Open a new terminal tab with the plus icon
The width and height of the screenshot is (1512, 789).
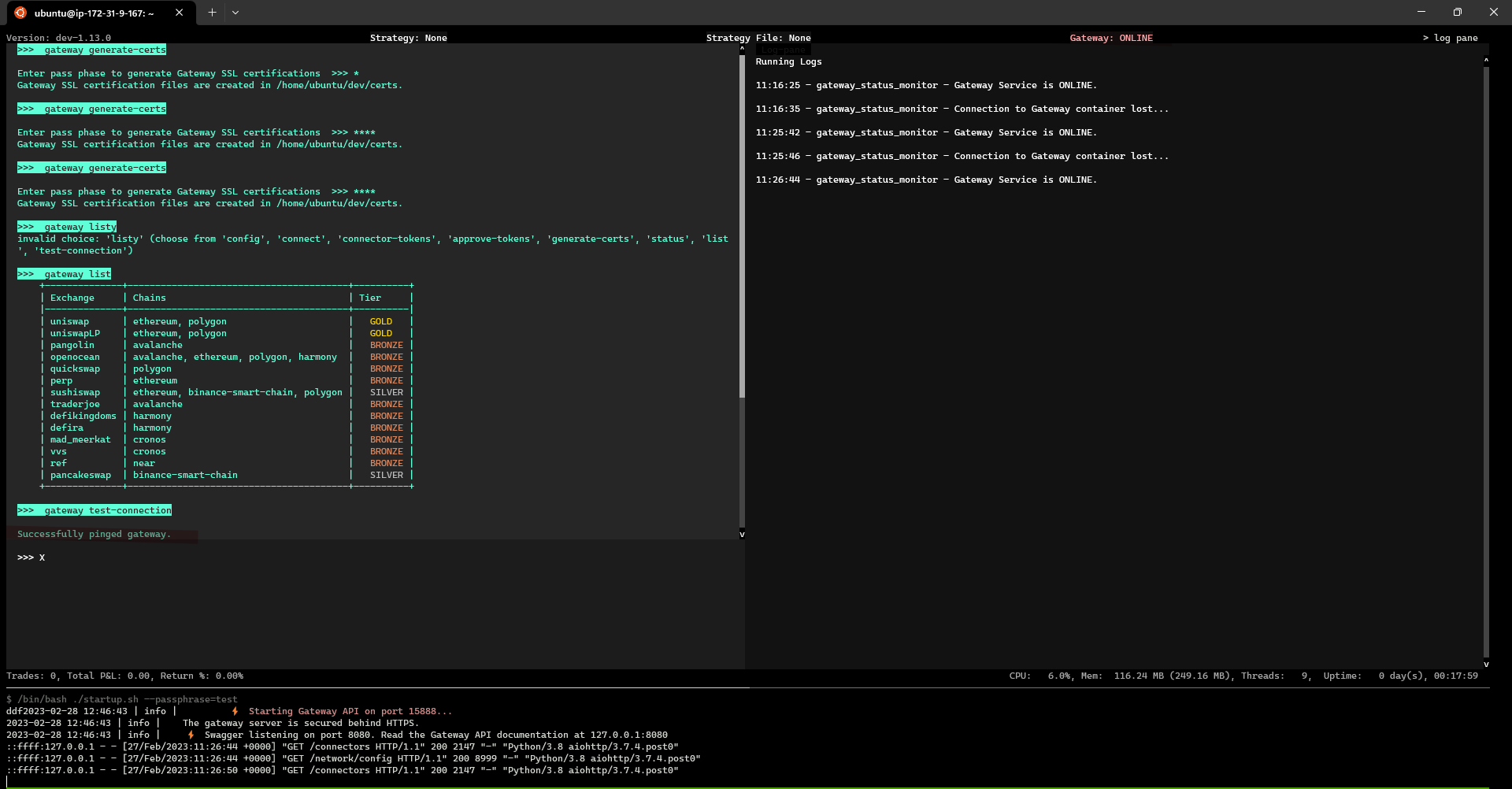click(x=211, y=13)
